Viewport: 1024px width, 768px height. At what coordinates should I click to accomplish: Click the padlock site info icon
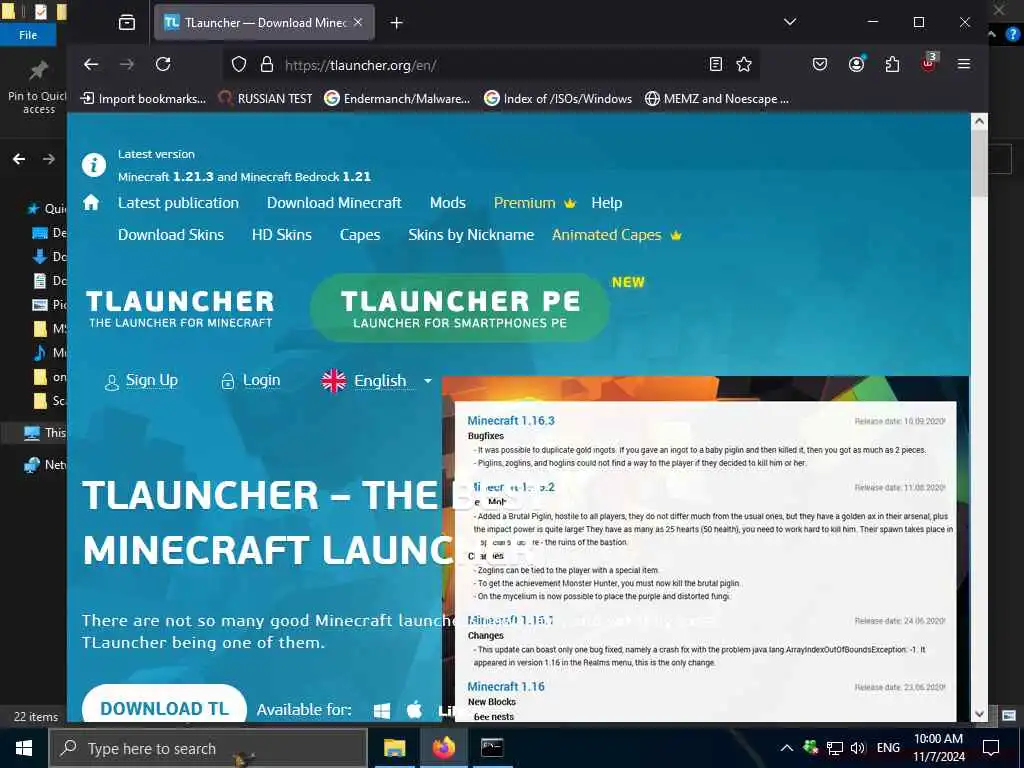pos(266,64)
